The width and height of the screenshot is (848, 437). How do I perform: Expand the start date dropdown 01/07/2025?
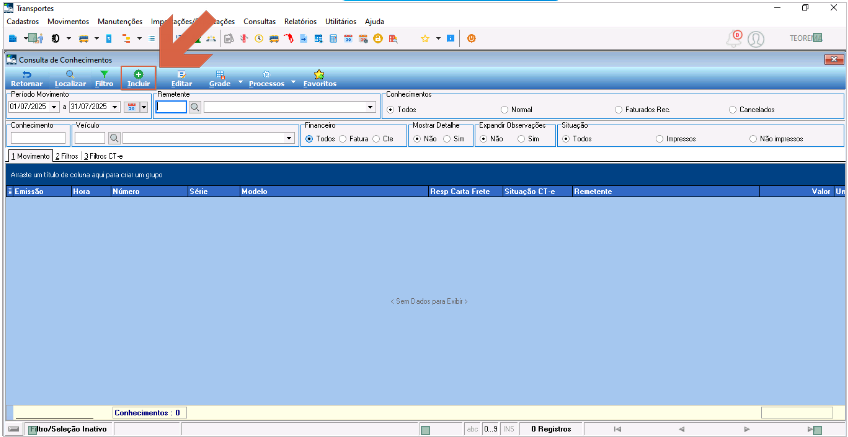(x=55, y=107)
